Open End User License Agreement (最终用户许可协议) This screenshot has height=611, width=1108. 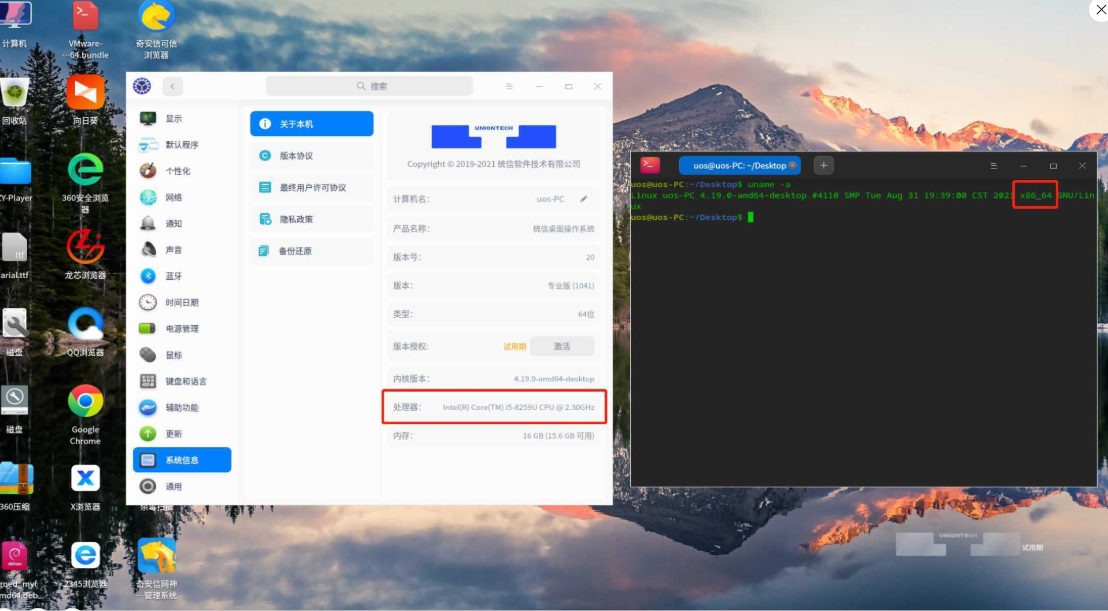[312, 187]
